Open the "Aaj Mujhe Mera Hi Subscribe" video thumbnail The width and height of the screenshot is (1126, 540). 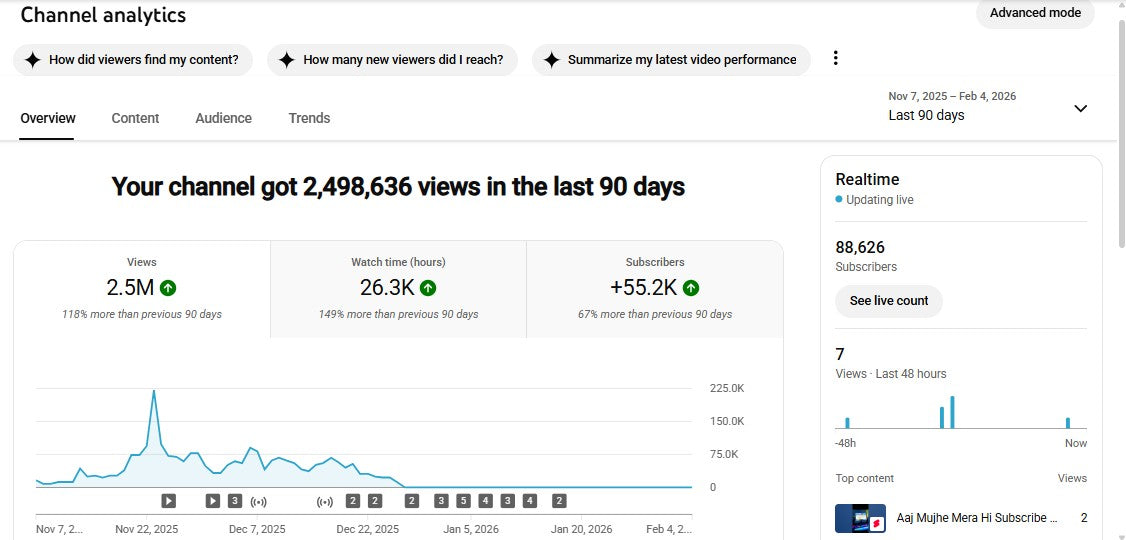(860, 518)
